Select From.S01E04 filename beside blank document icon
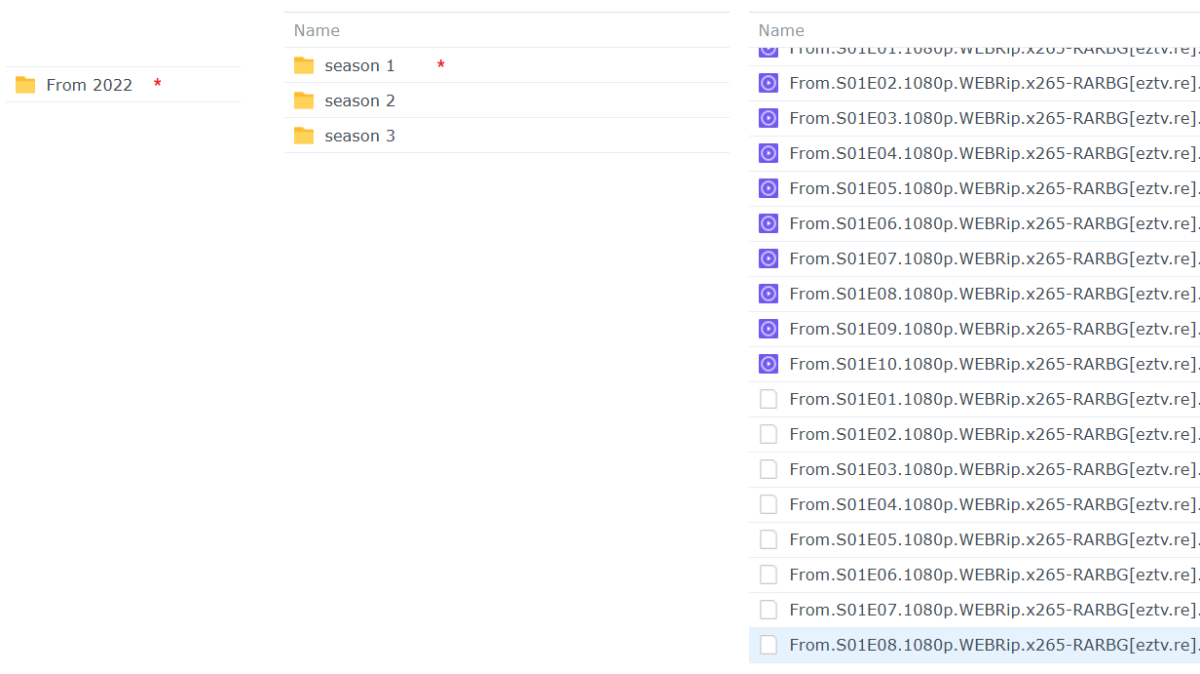The width and height of the screenshot is (1200, 674). 994,504
